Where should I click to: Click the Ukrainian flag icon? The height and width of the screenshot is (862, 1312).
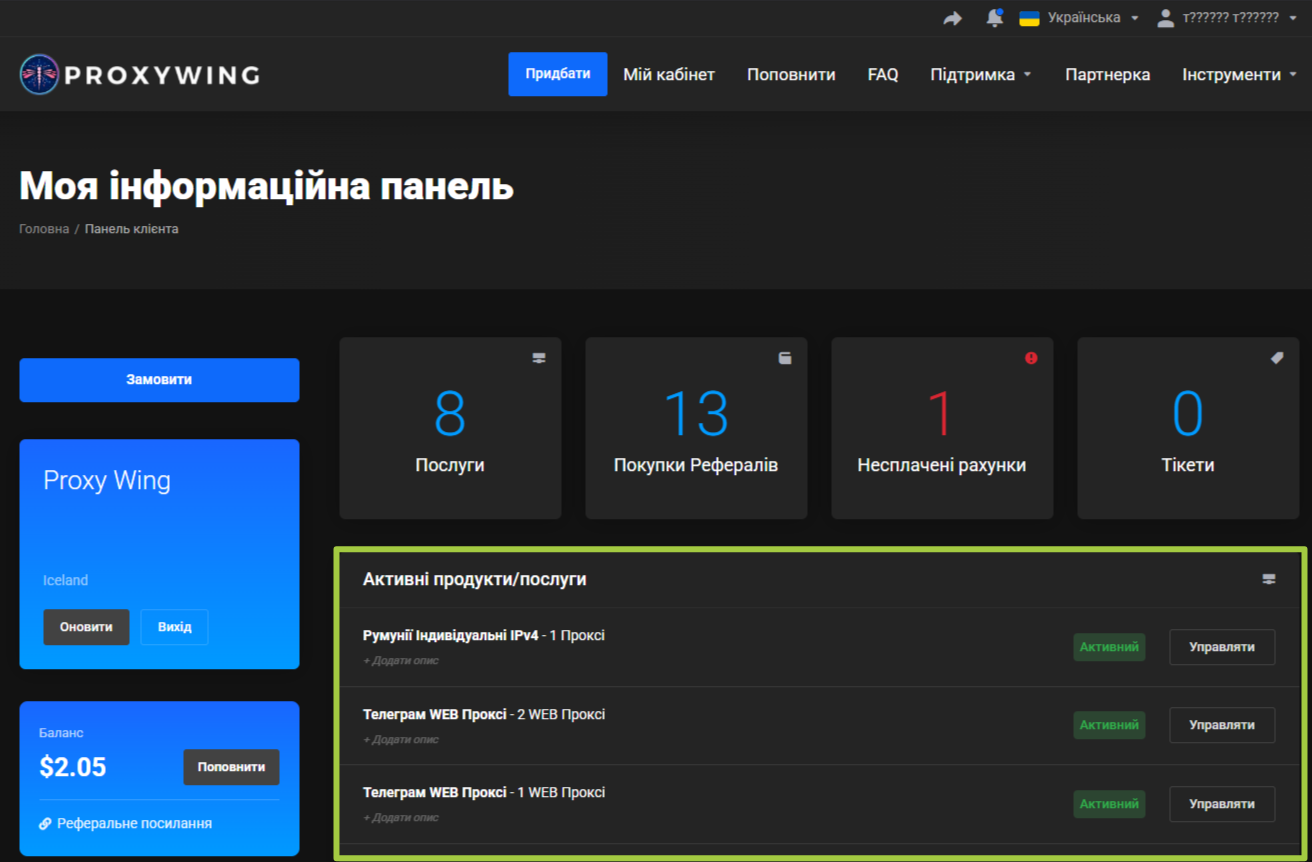[x=1029, y=18]
